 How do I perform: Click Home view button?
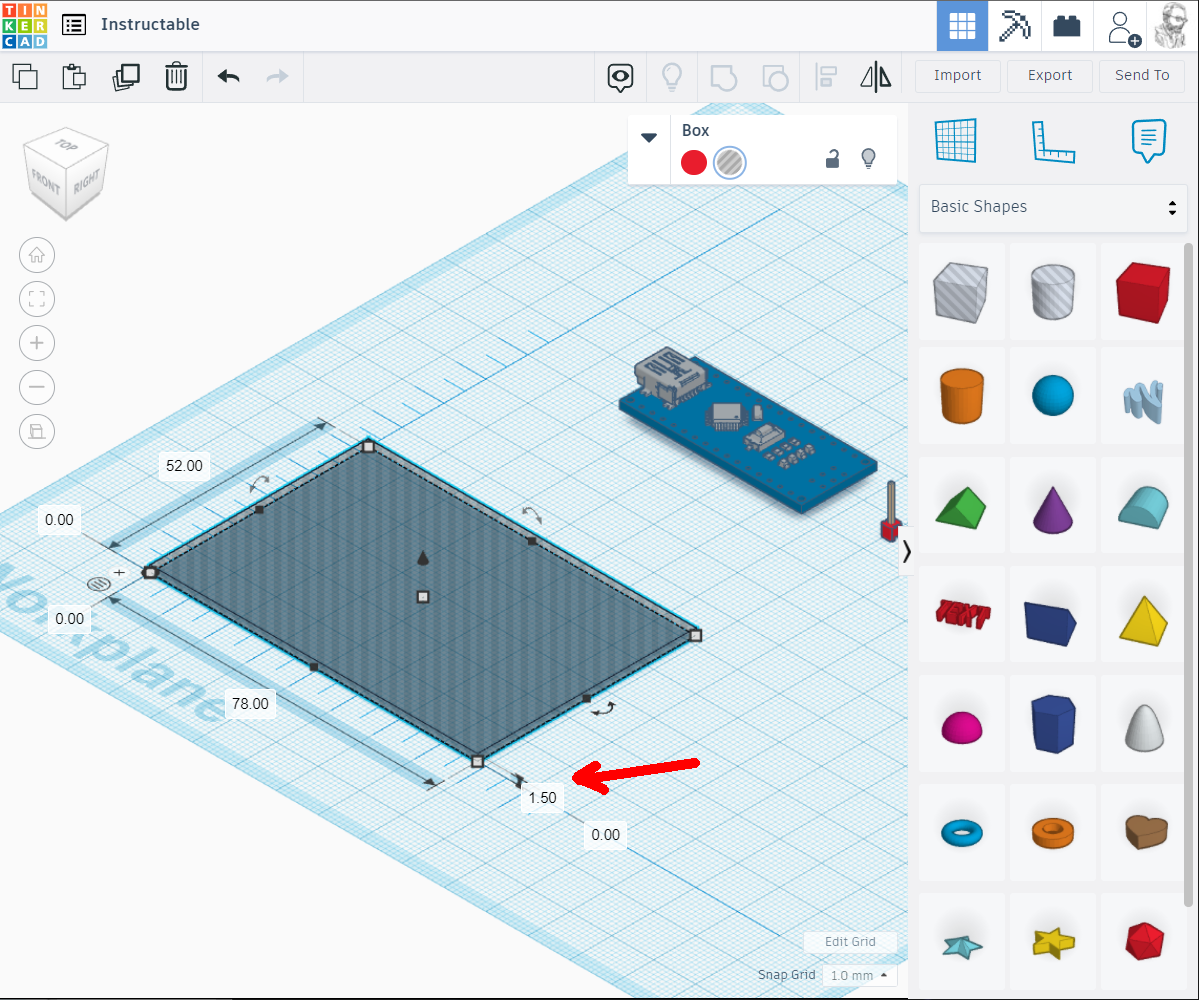pos(37,255)
